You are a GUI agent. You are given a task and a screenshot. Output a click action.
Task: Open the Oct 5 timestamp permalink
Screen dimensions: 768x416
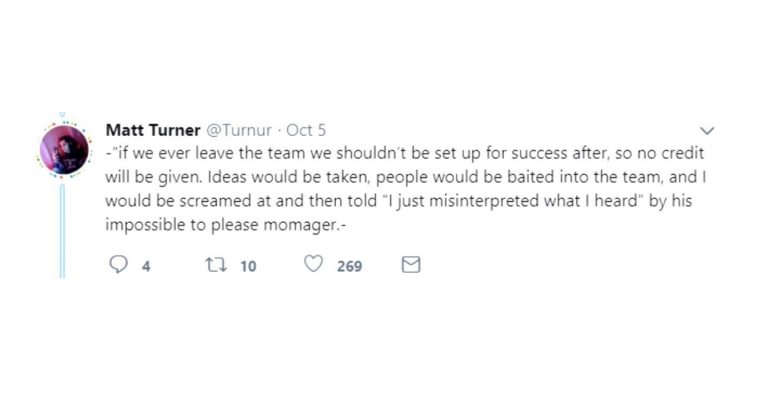[306, 130]
